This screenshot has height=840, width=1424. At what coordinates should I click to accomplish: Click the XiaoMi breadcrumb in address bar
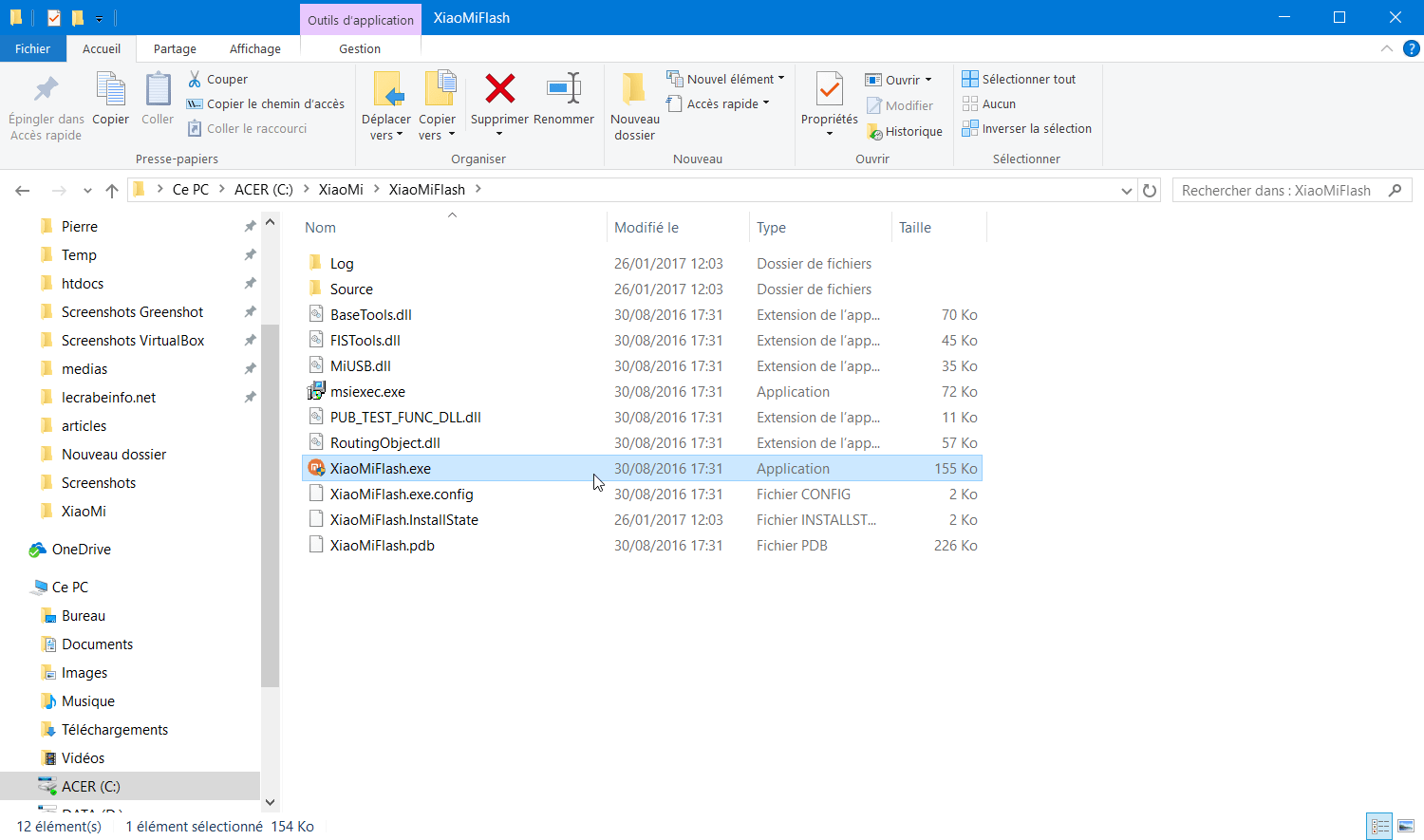tap(341, 189)
